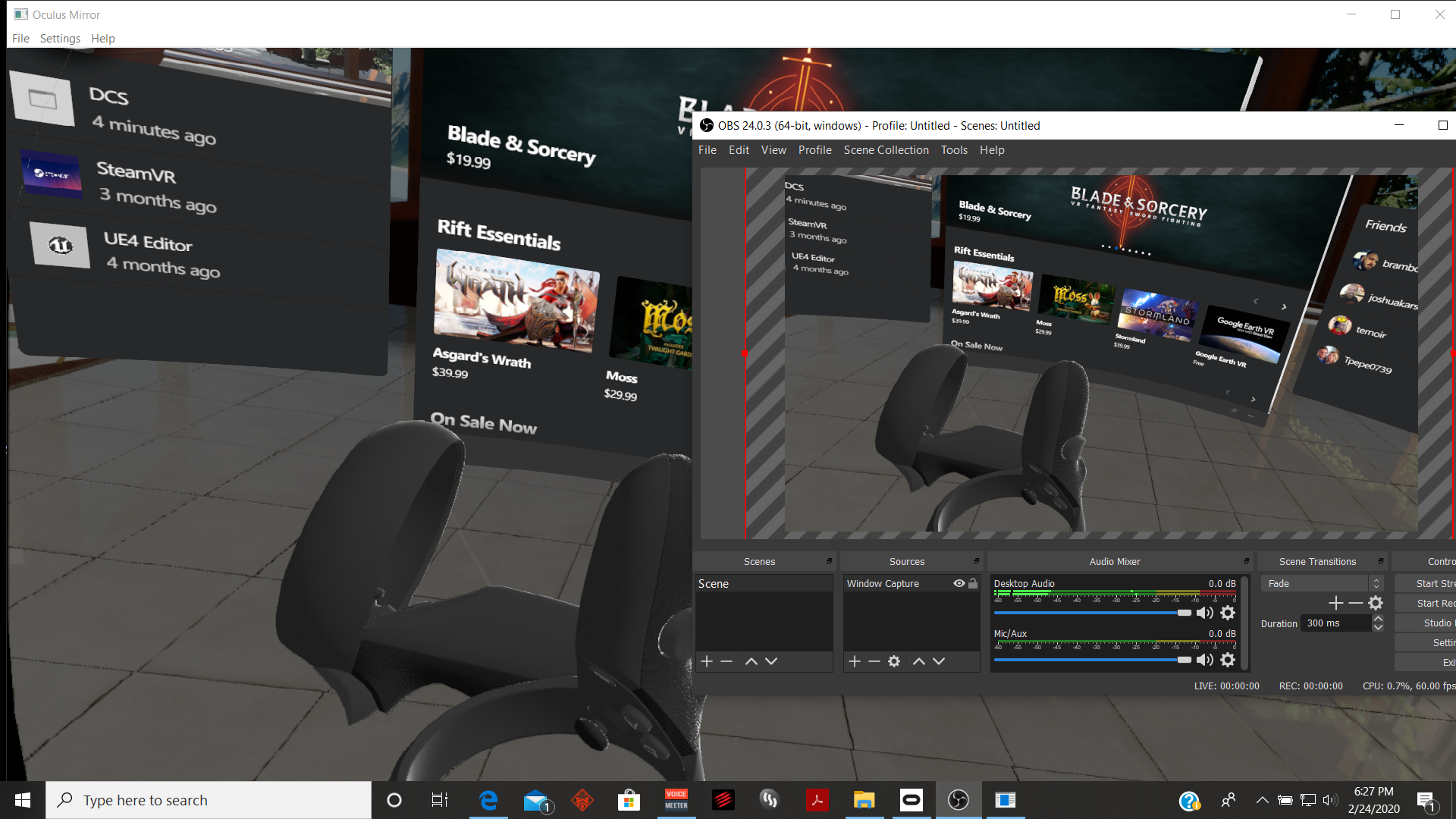
Task: Toggle Window Capture visibility eye
Action: click(959, 583)
